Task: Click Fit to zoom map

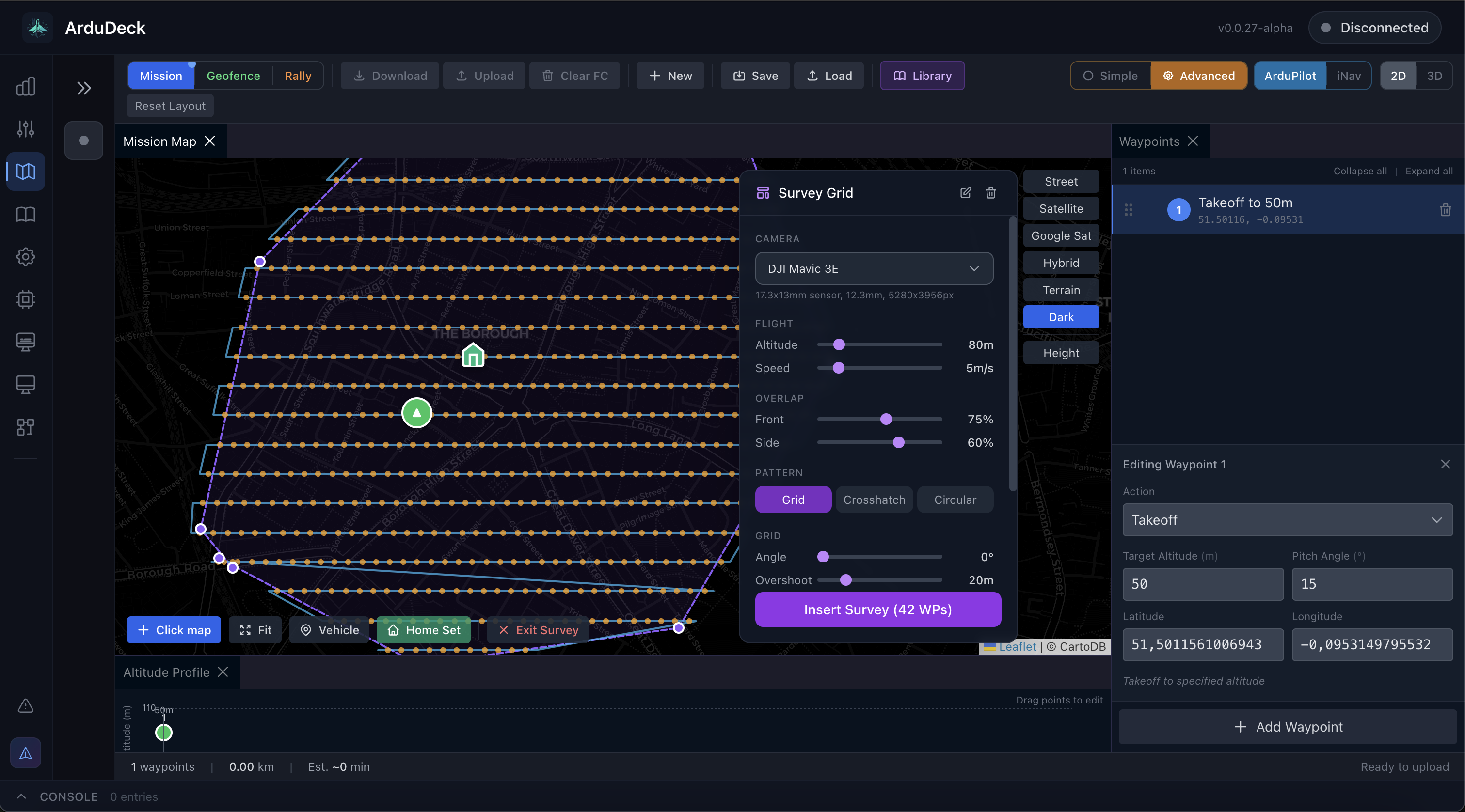Action: [x=255, y=630]
